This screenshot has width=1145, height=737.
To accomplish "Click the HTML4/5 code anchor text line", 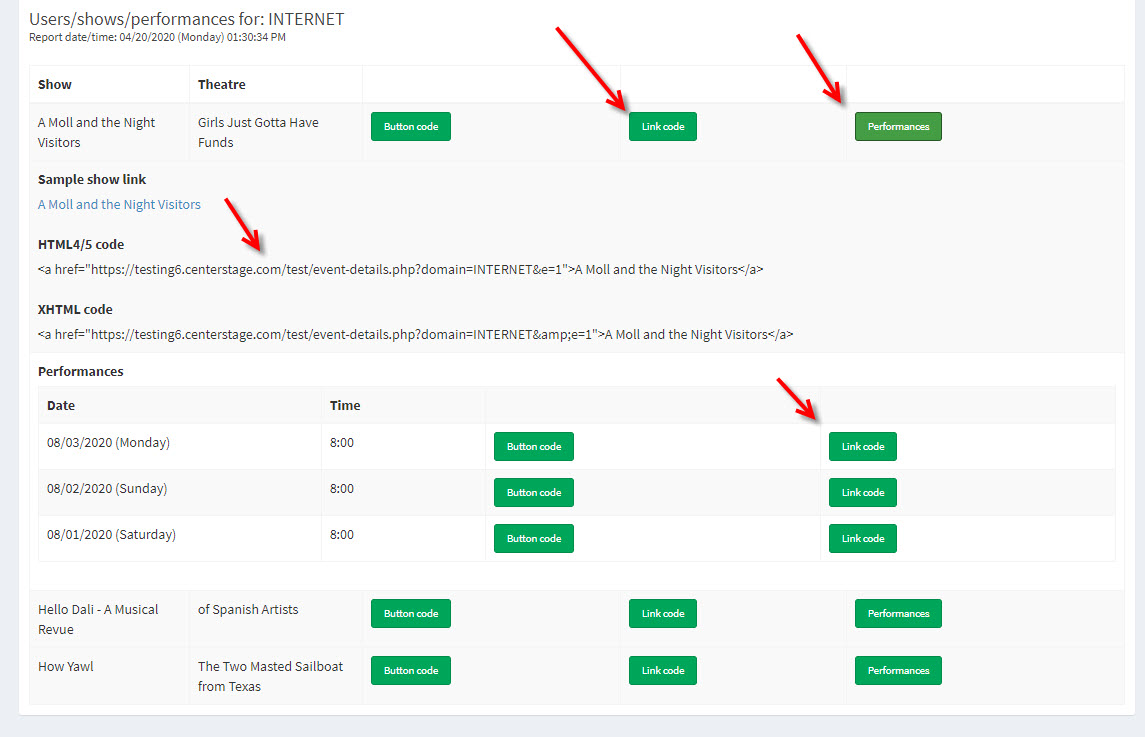I will pyautogui.click(x=400, y=270).
